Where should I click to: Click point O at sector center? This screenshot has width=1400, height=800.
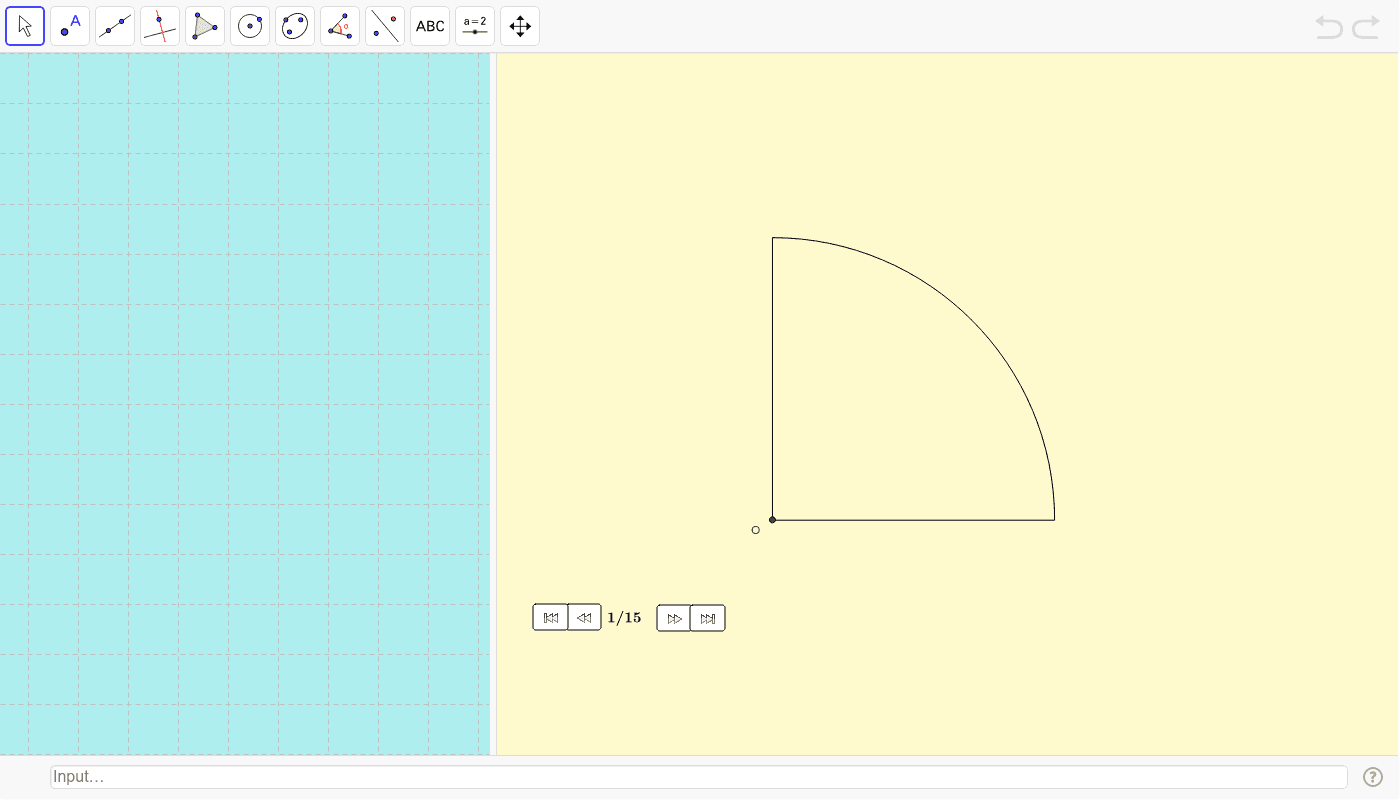[772, 520]
